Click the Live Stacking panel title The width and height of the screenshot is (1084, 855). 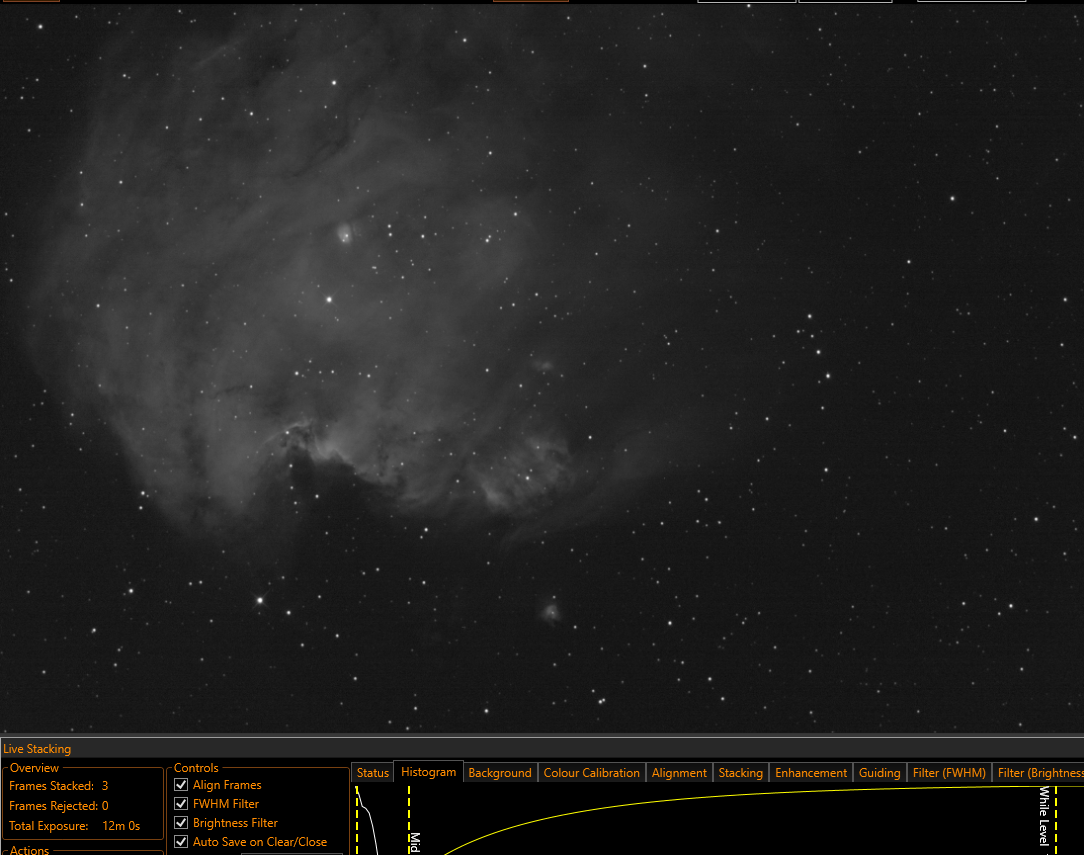tap(37, 749)
